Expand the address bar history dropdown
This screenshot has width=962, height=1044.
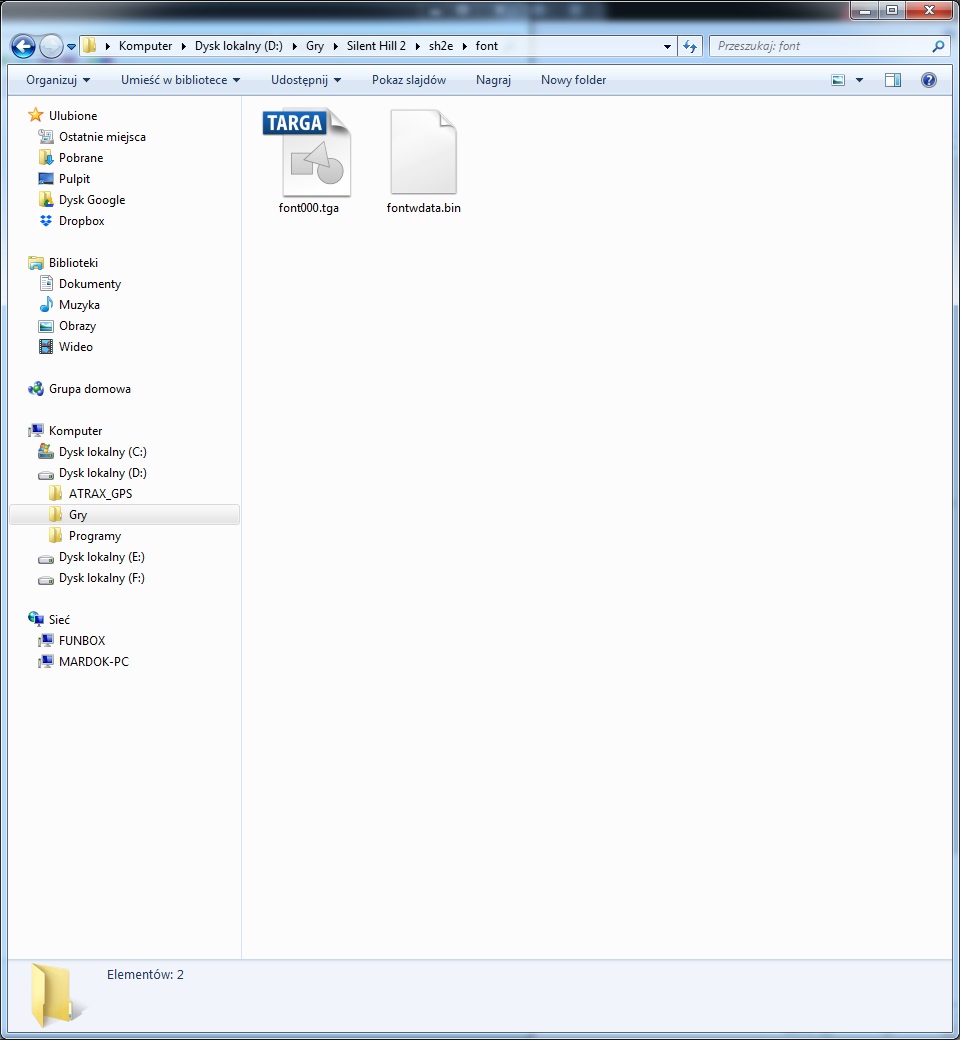tap(667, 46)
